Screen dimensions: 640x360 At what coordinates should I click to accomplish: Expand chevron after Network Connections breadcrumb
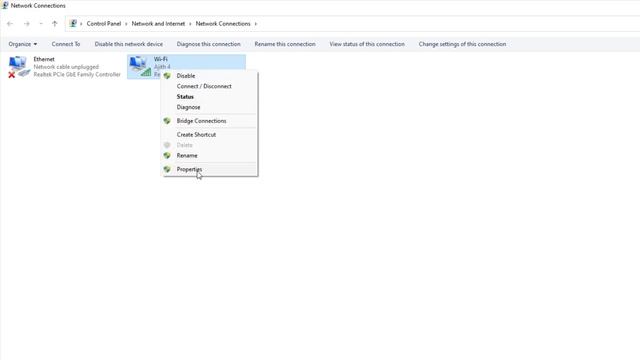point(256,24)
